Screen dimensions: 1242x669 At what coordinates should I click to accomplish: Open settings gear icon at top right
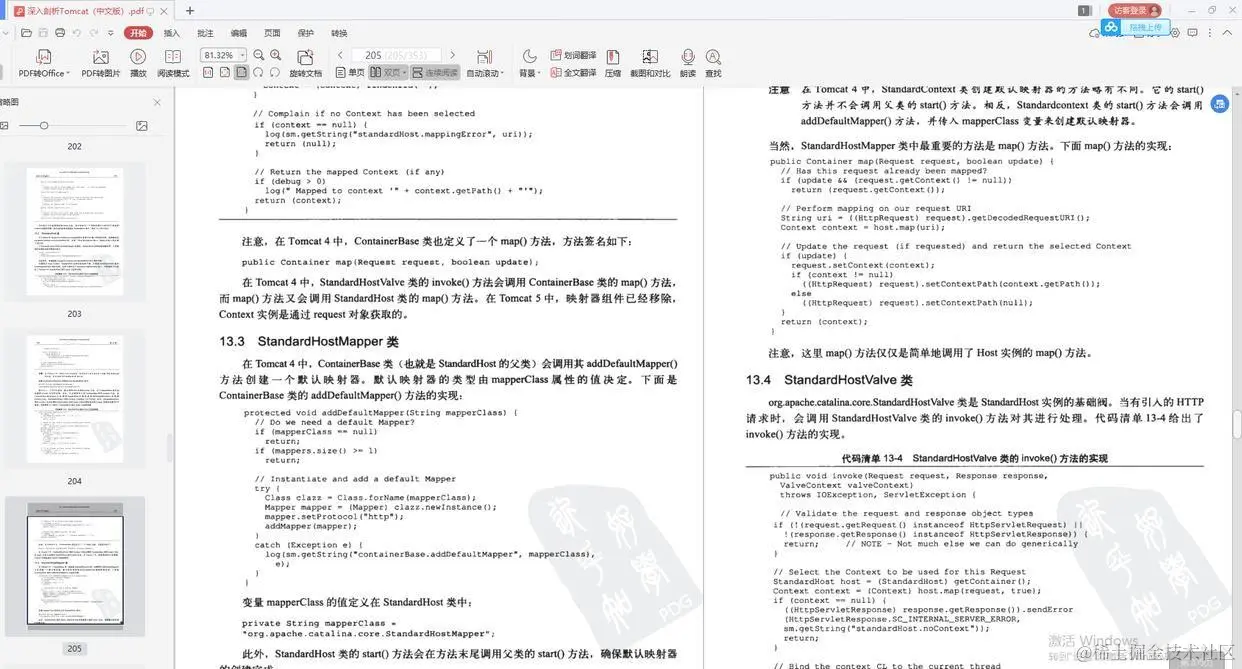tap(1174, 33)
